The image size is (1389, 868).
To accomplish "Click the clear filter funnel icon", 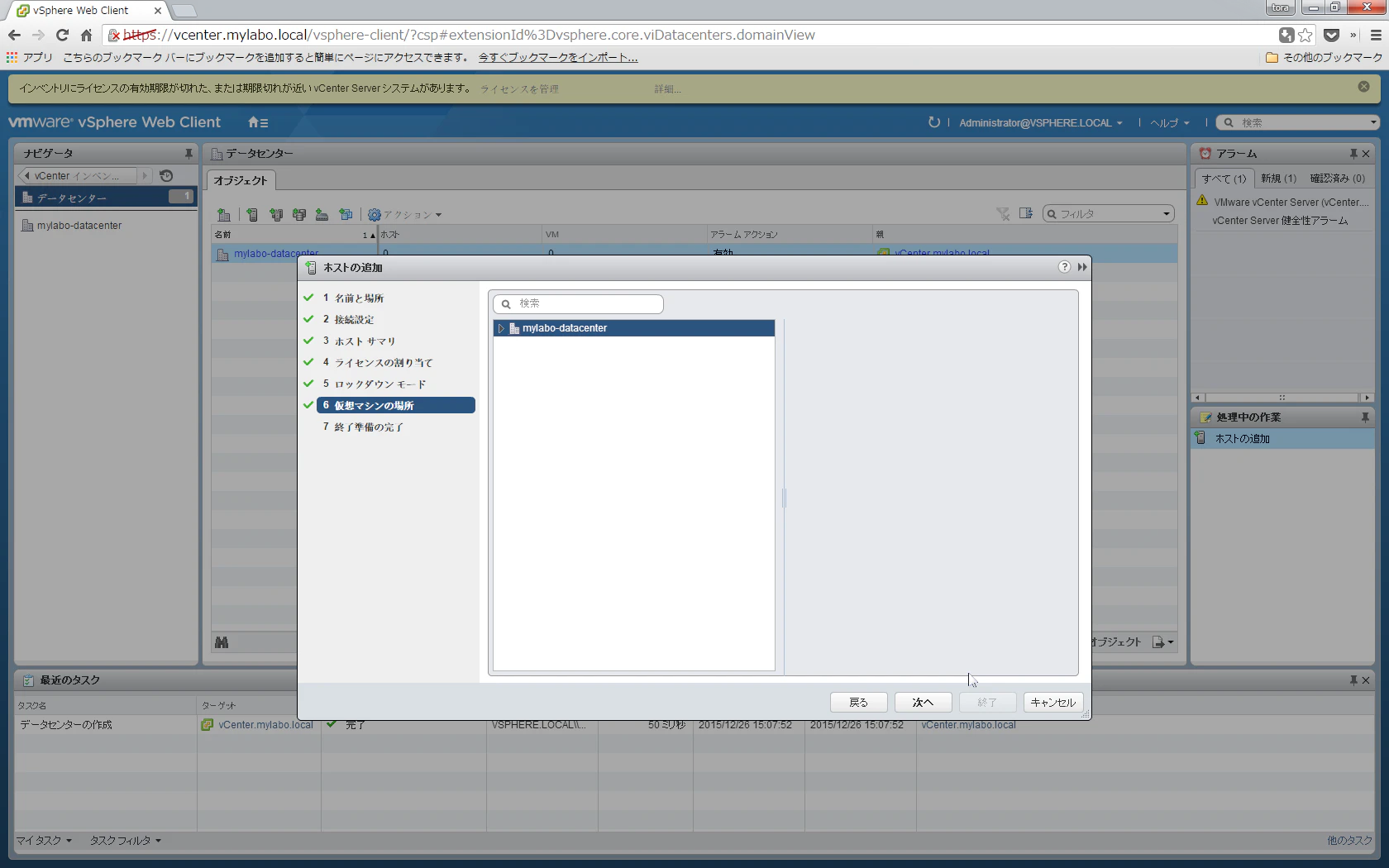I will (1003, 214).
